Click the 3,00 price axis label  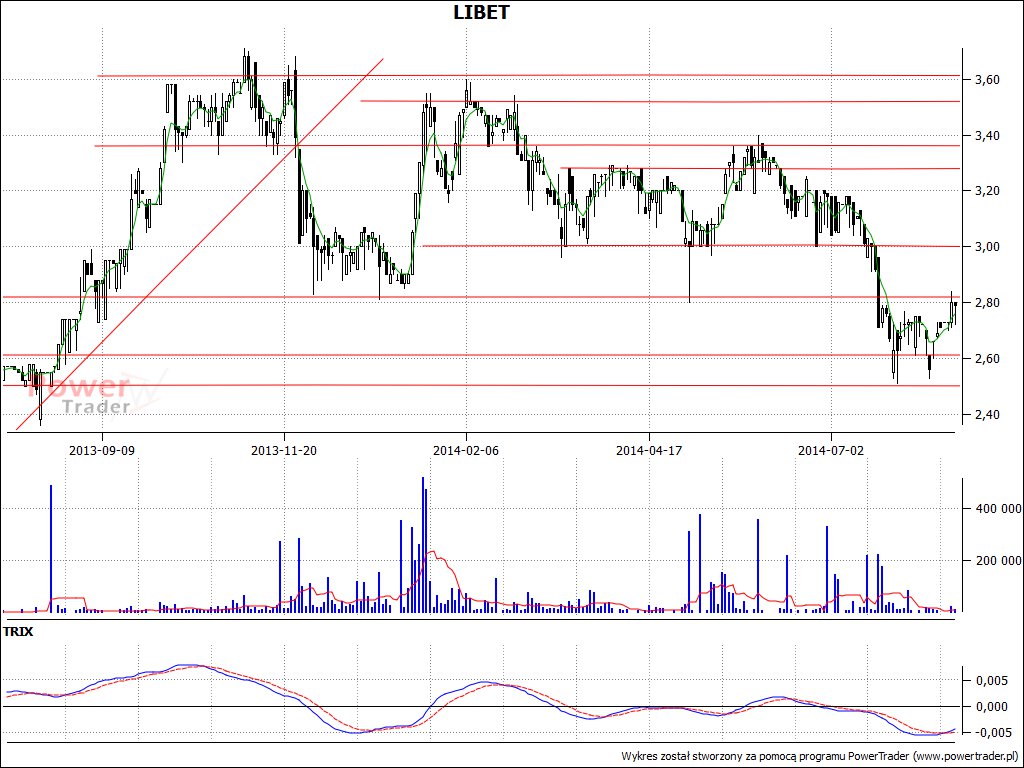(986, 247)
